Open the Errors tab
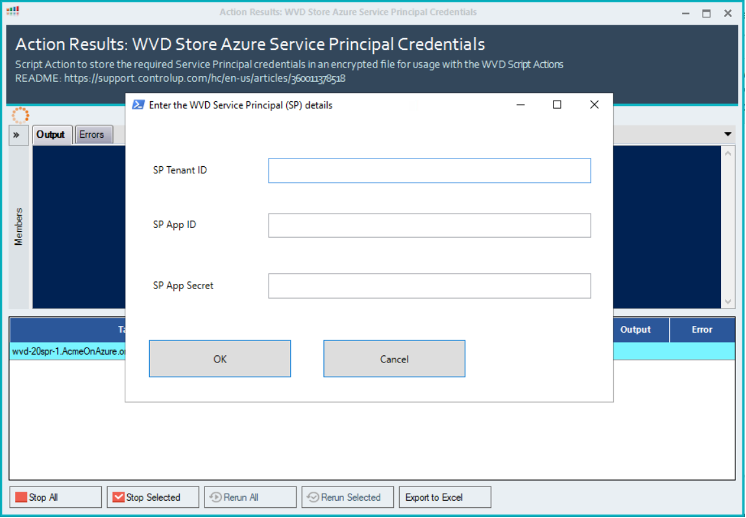The height and width of the screenshot is (518, 746). point(92,135)
